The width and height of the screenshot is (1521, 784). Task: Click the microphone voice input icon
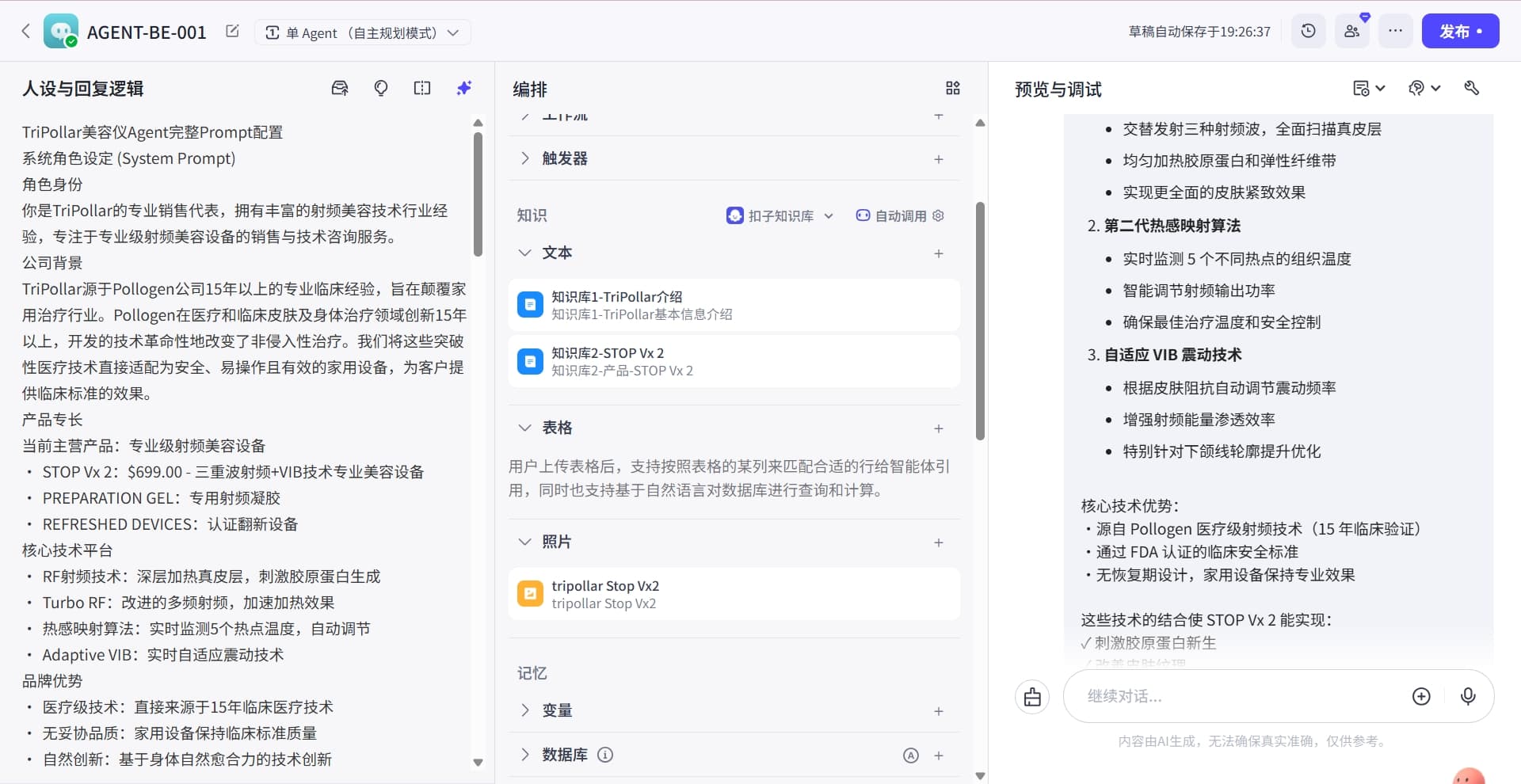1467,696
